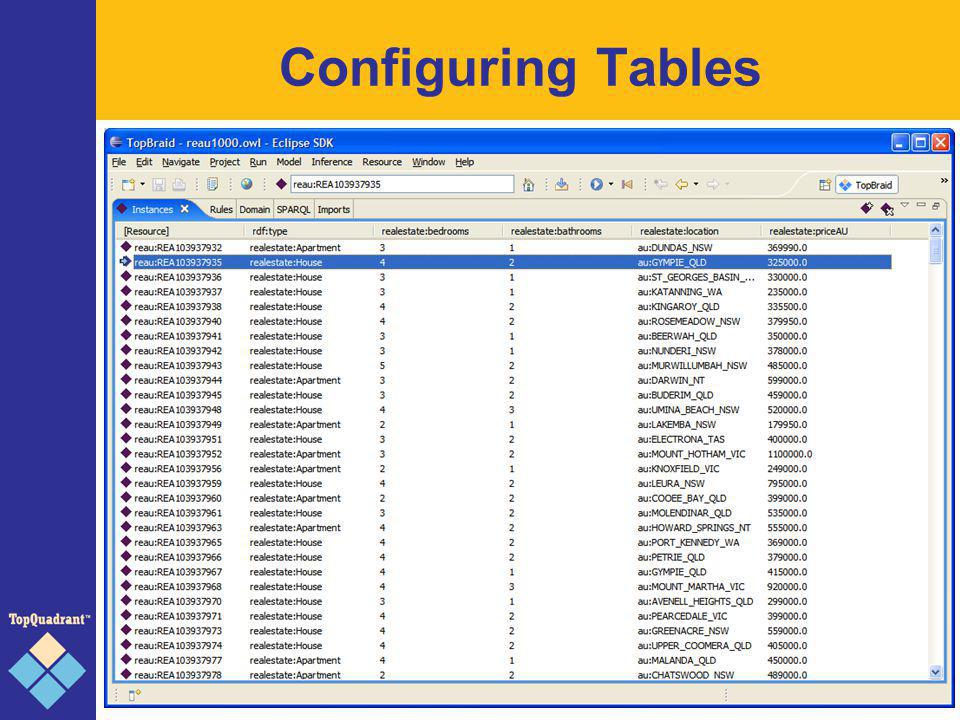
Task: Show hidden toolbar items chevron
Action: pos(943,181)
